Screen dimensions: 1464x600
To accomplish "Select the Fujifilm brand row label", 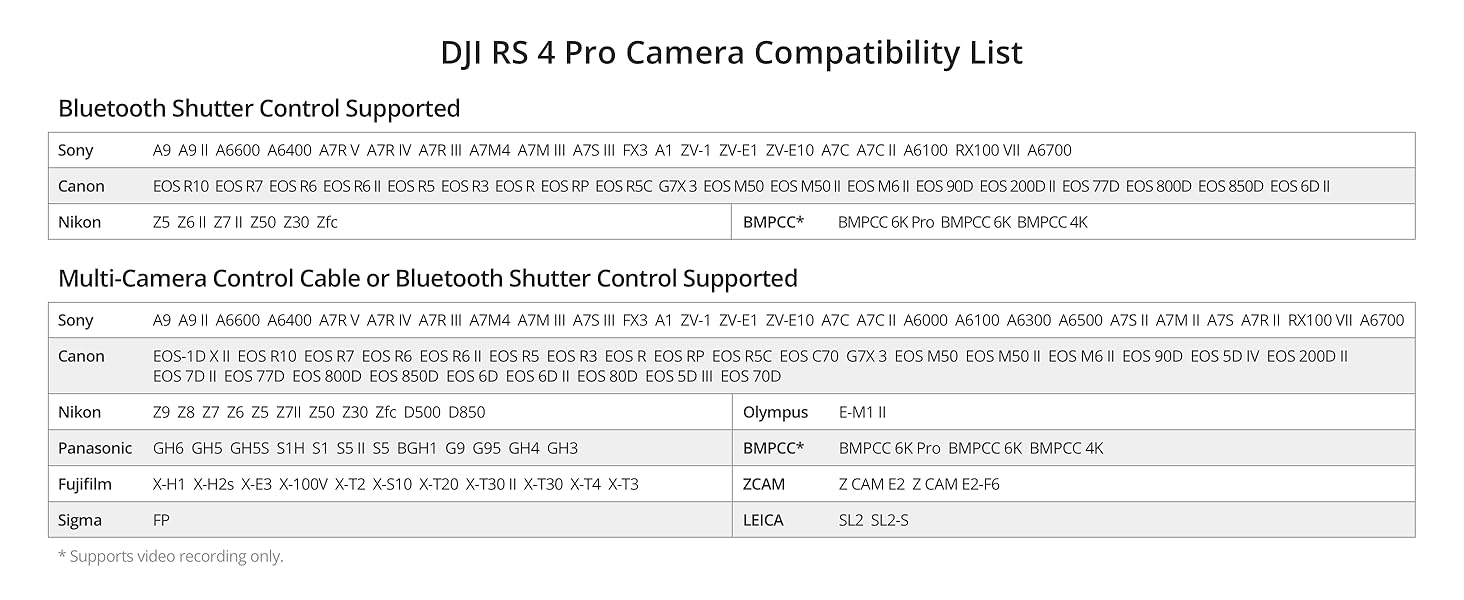I will pyautogui.click(x=85, y=484).
